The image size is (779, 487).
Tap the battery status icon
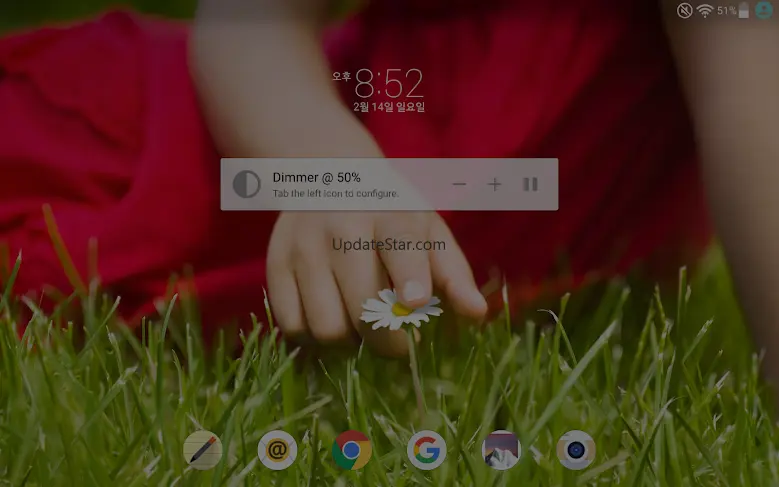(744, 10)
